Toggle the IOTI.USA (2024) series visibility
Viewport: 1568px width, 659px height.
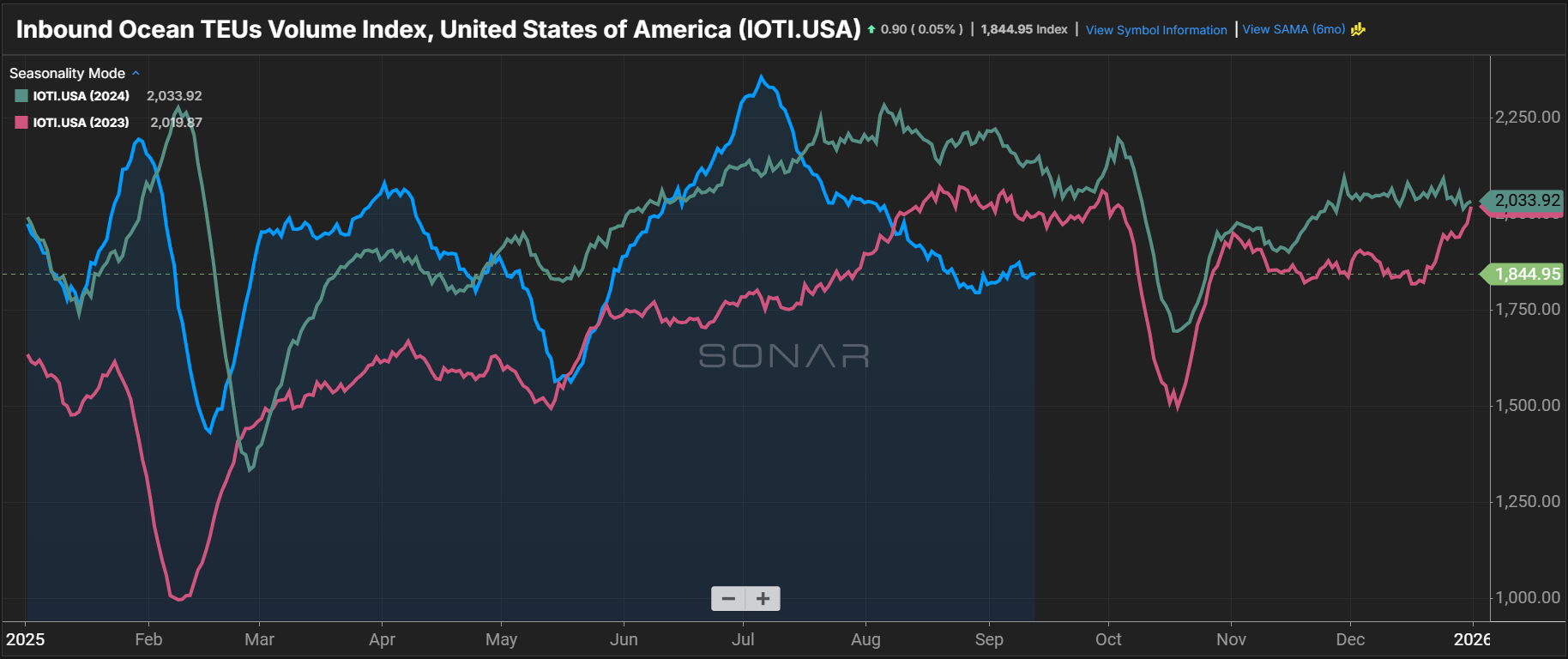tap(81, 96)
